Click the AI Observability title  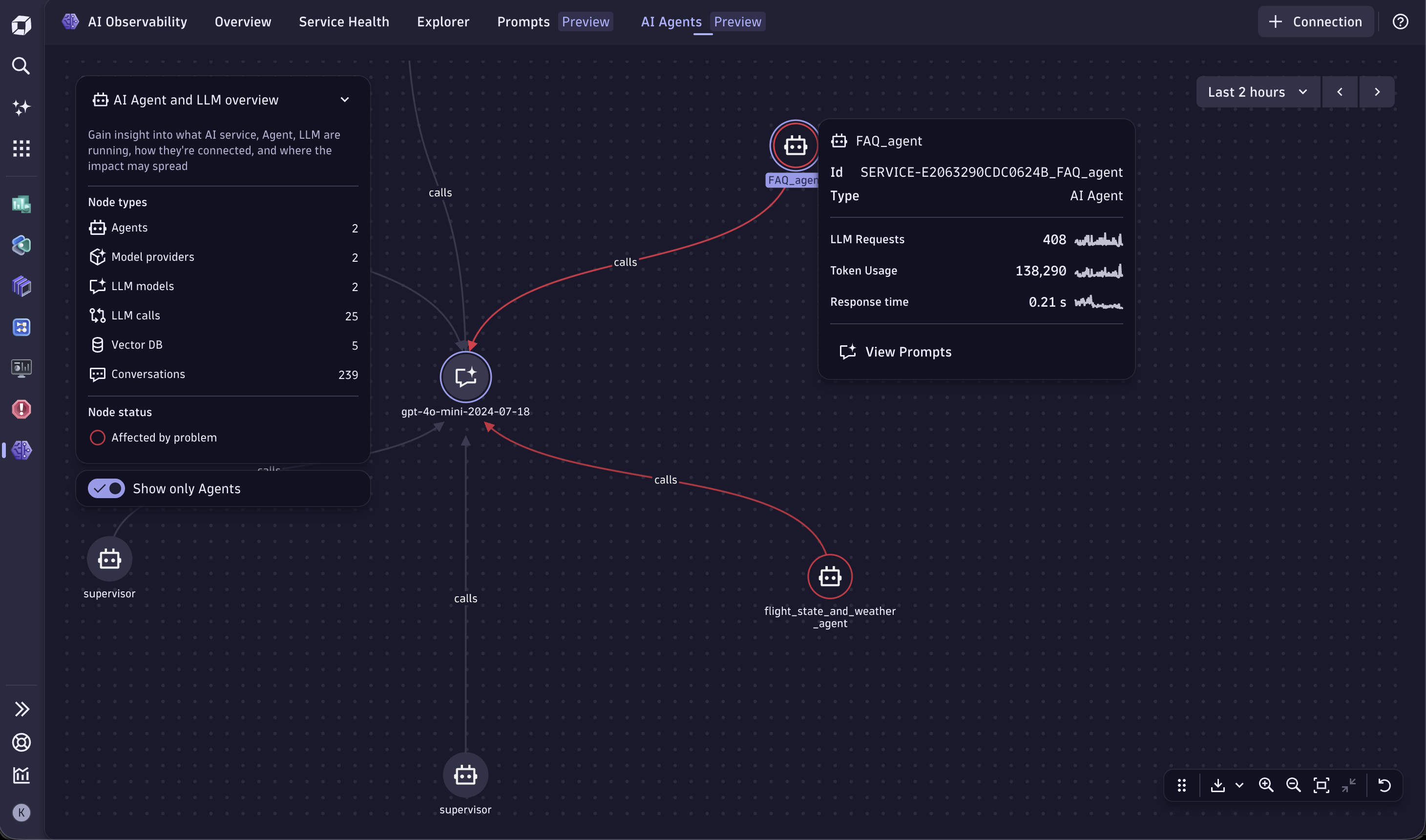(x=138, y=21)
